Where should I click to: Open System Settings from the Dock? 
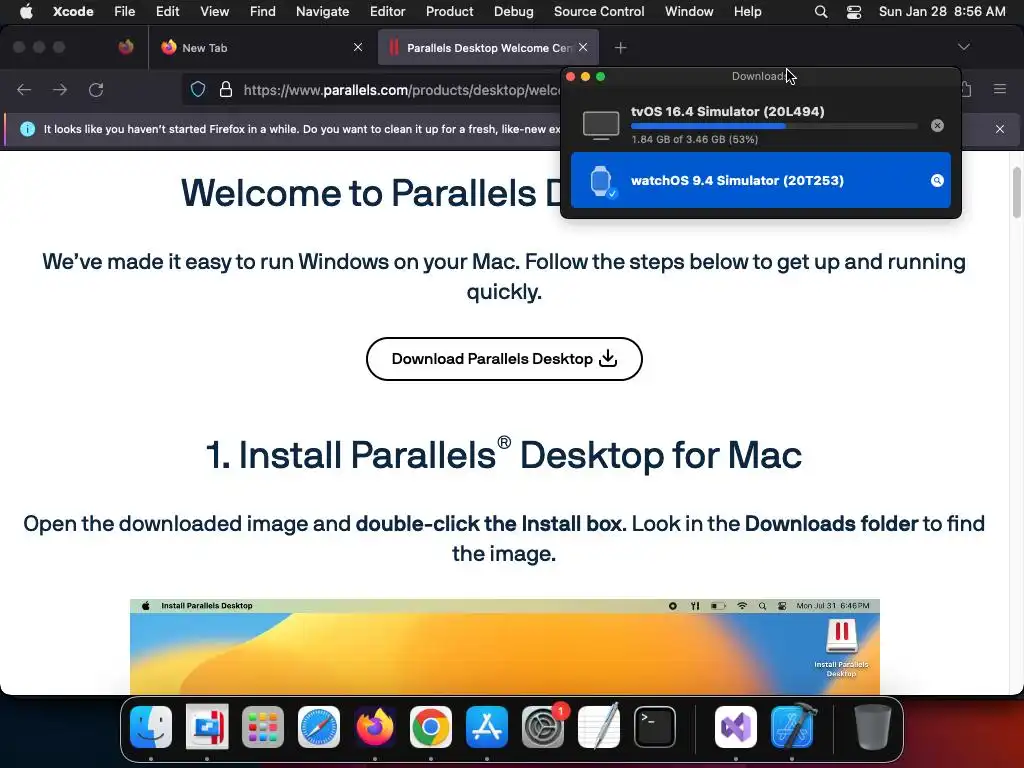[x=543, y=727]
